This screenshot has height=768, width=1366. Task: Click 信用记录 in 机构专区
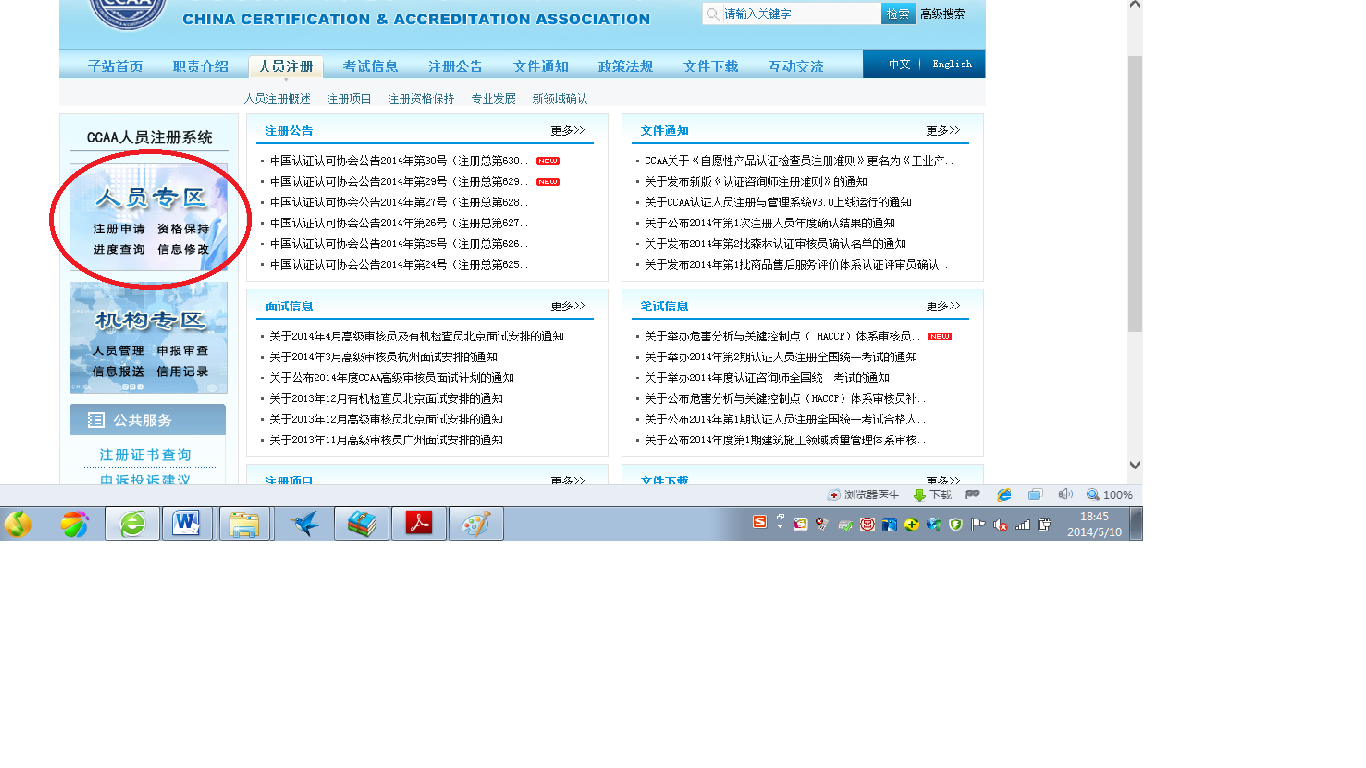tap(183, 371)
